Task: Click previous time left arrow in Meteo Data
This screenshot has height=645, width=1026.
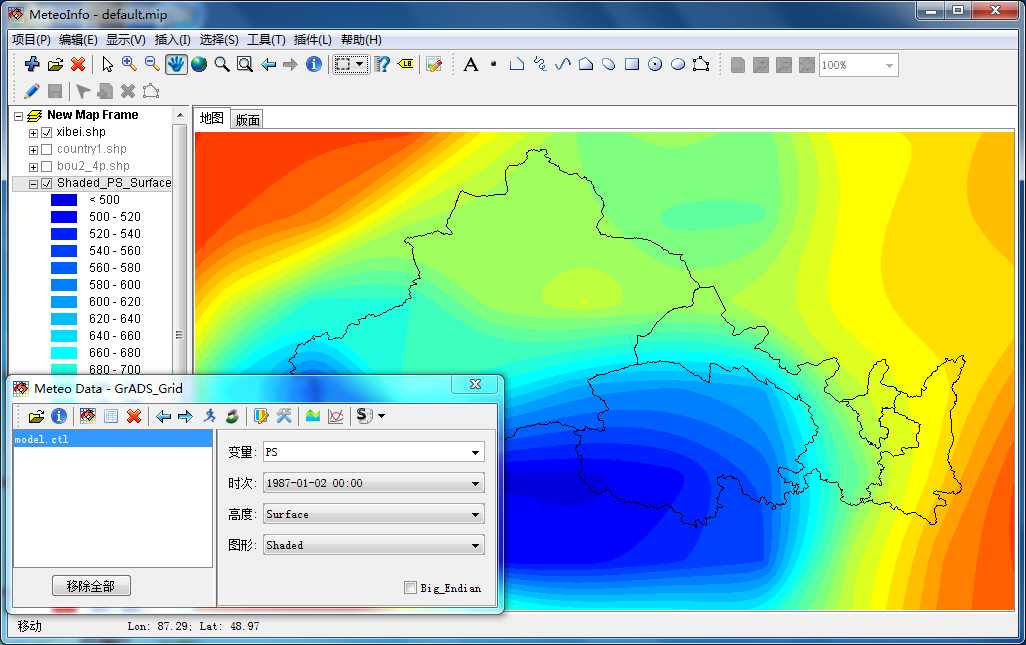Action: tap(163, 416)
